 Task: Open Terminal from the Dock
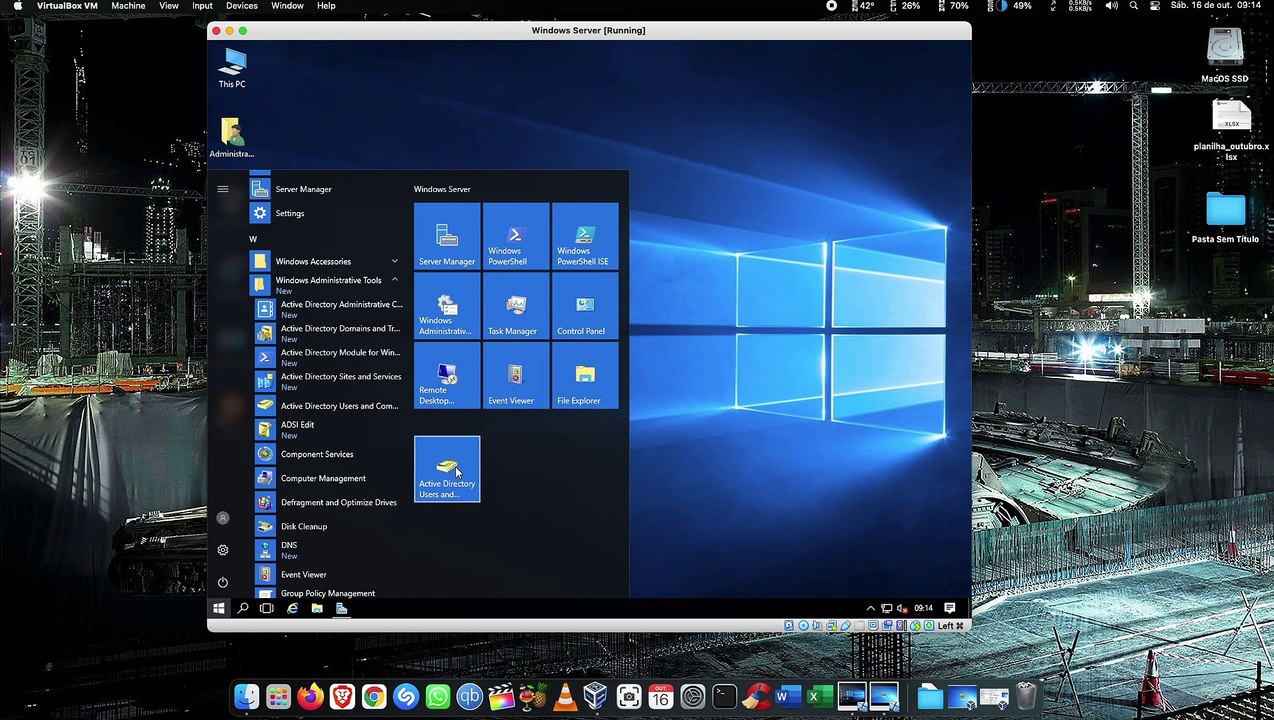[x=724, y=696]
